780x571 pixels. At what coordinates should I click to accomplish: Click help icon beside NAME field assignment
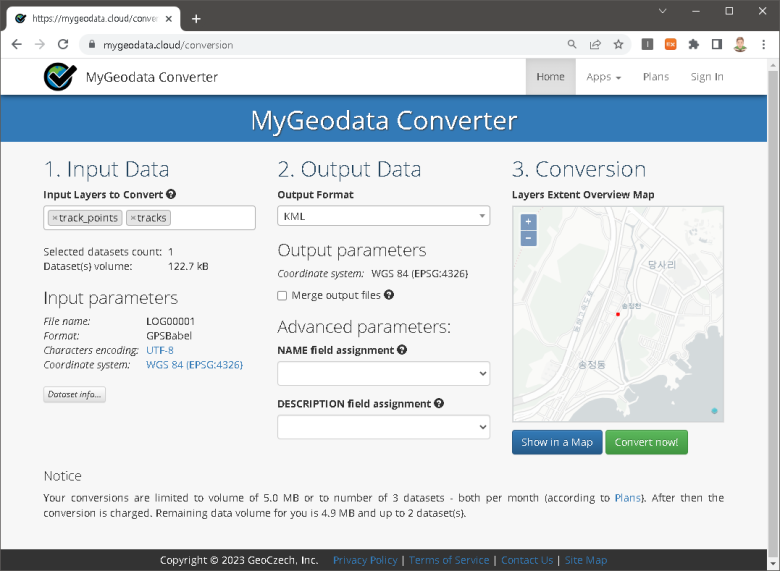[402, 350]
